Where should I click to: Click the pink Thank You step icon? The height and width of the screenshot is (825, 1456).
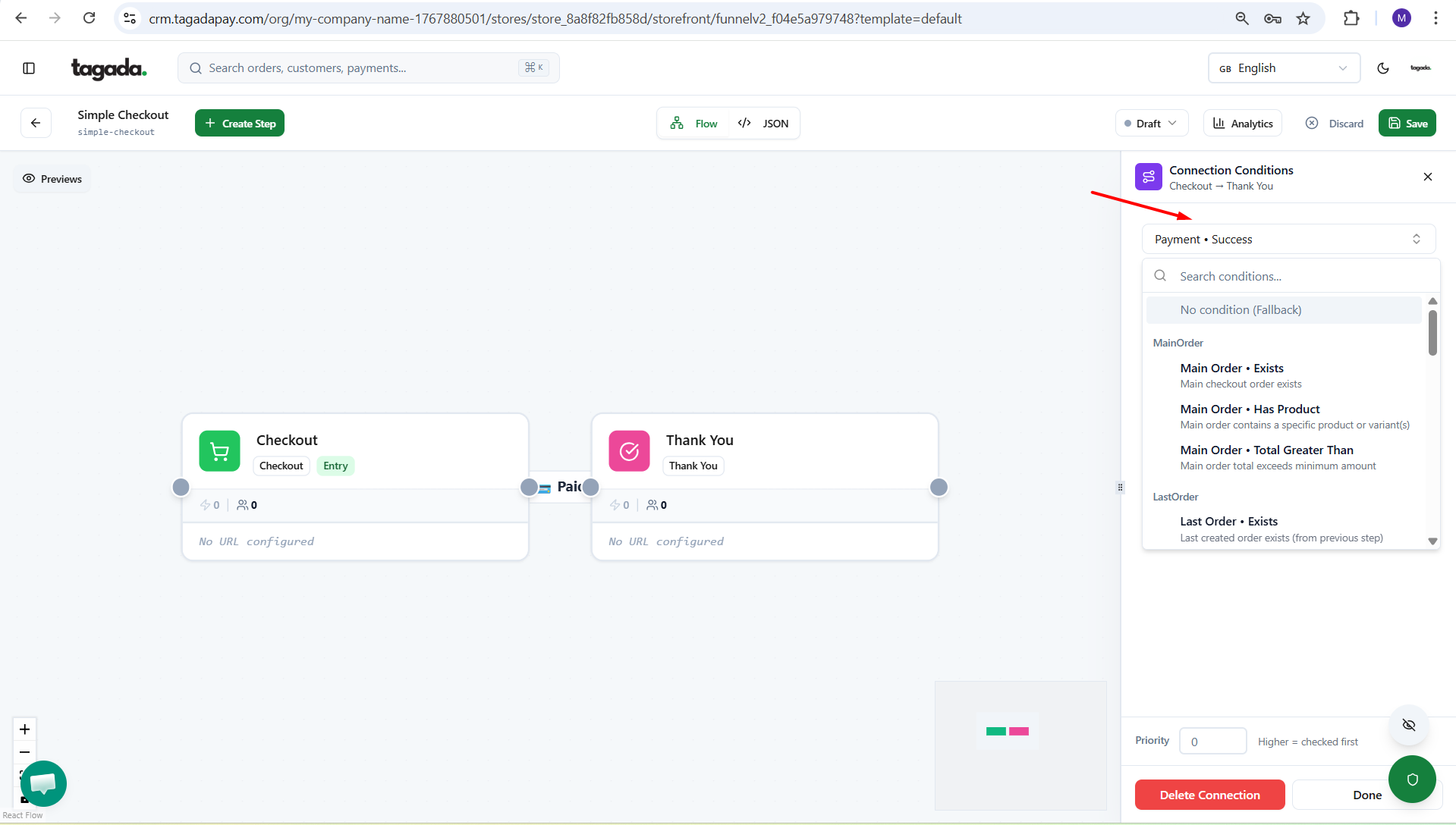(629, 451)
